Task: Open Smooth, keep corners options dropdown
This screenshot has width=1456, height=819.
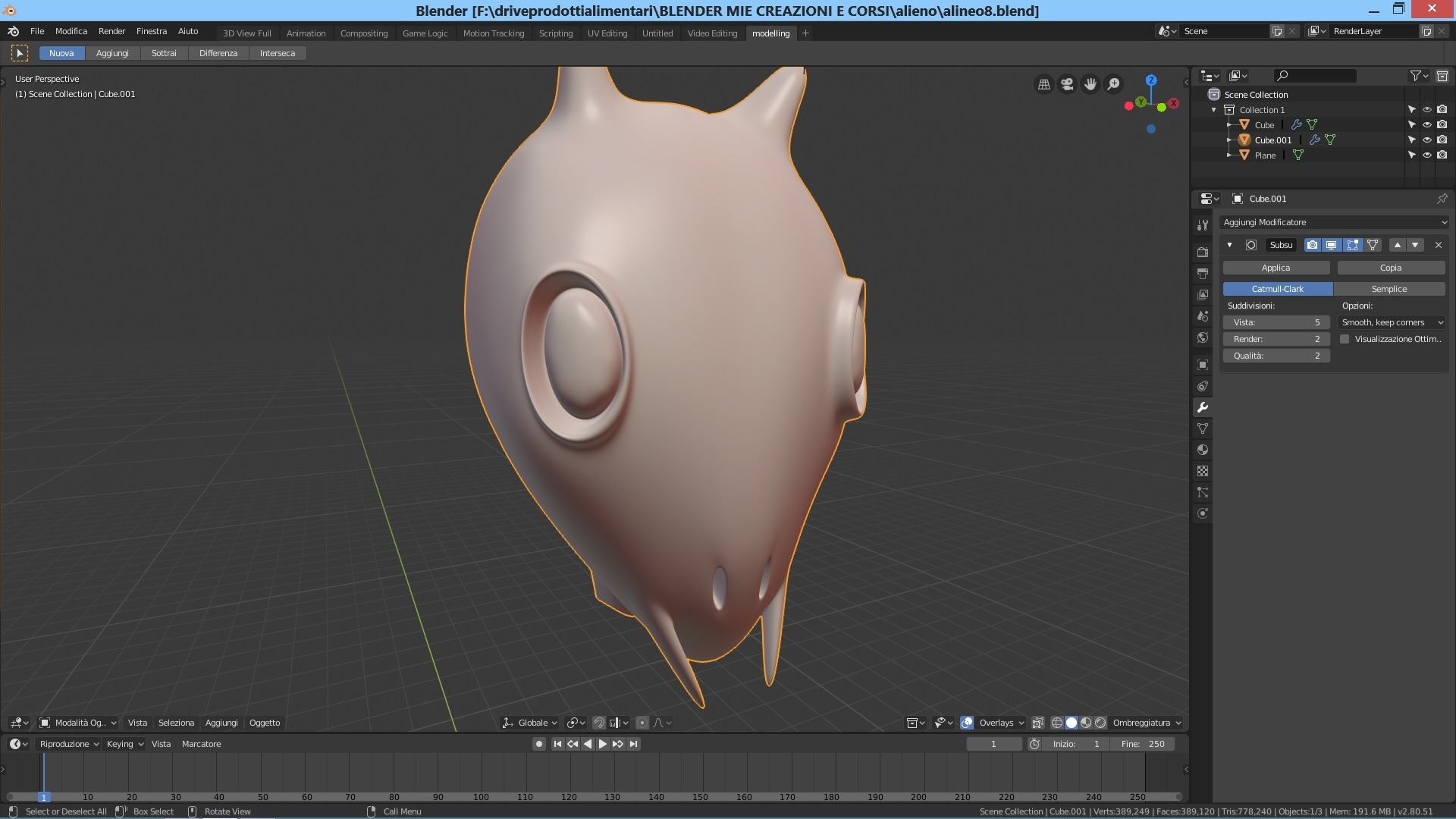Action: click(x=1392, y=322)
